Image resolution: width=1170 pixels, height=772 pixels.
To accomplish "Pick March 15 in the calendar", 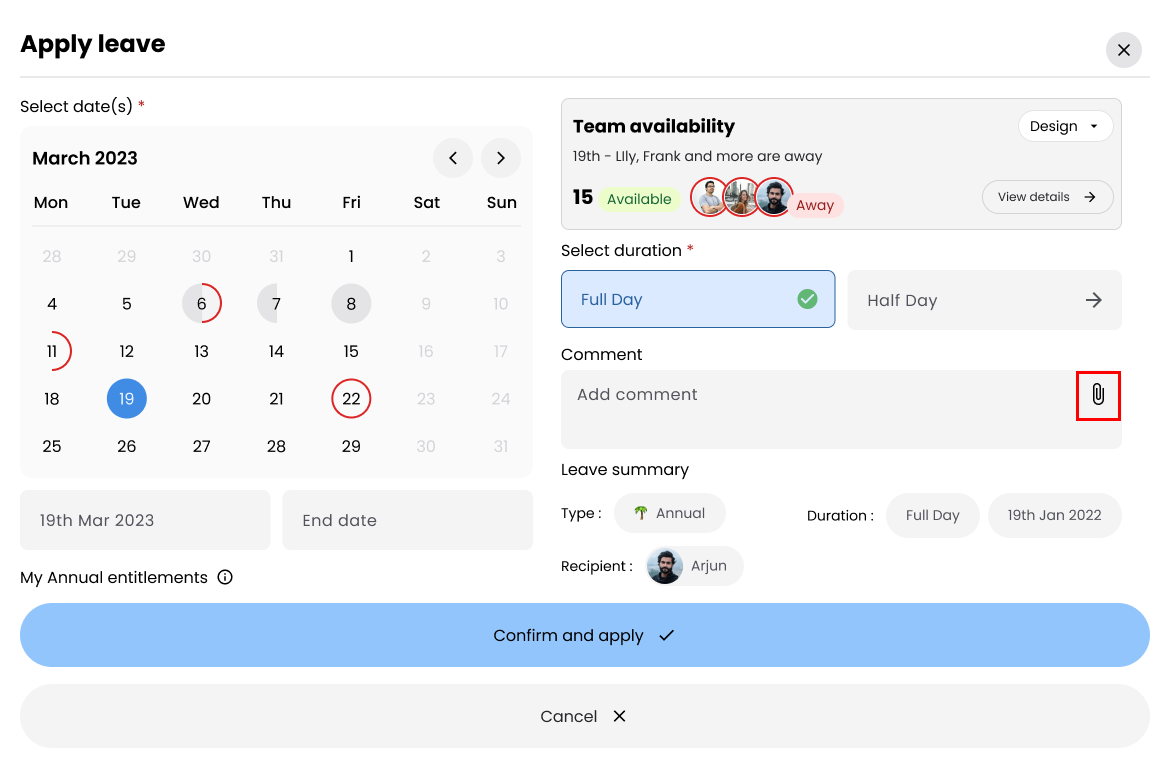I will point(351,351).
